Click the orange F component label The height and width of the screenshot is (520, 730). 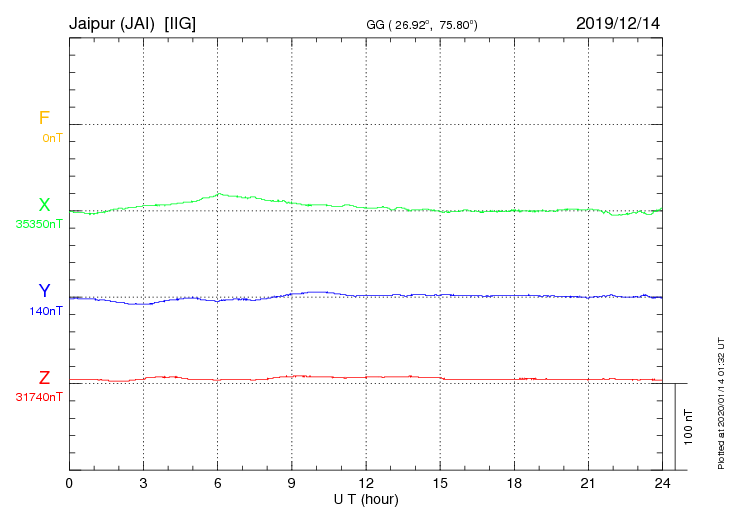point(44,118)
